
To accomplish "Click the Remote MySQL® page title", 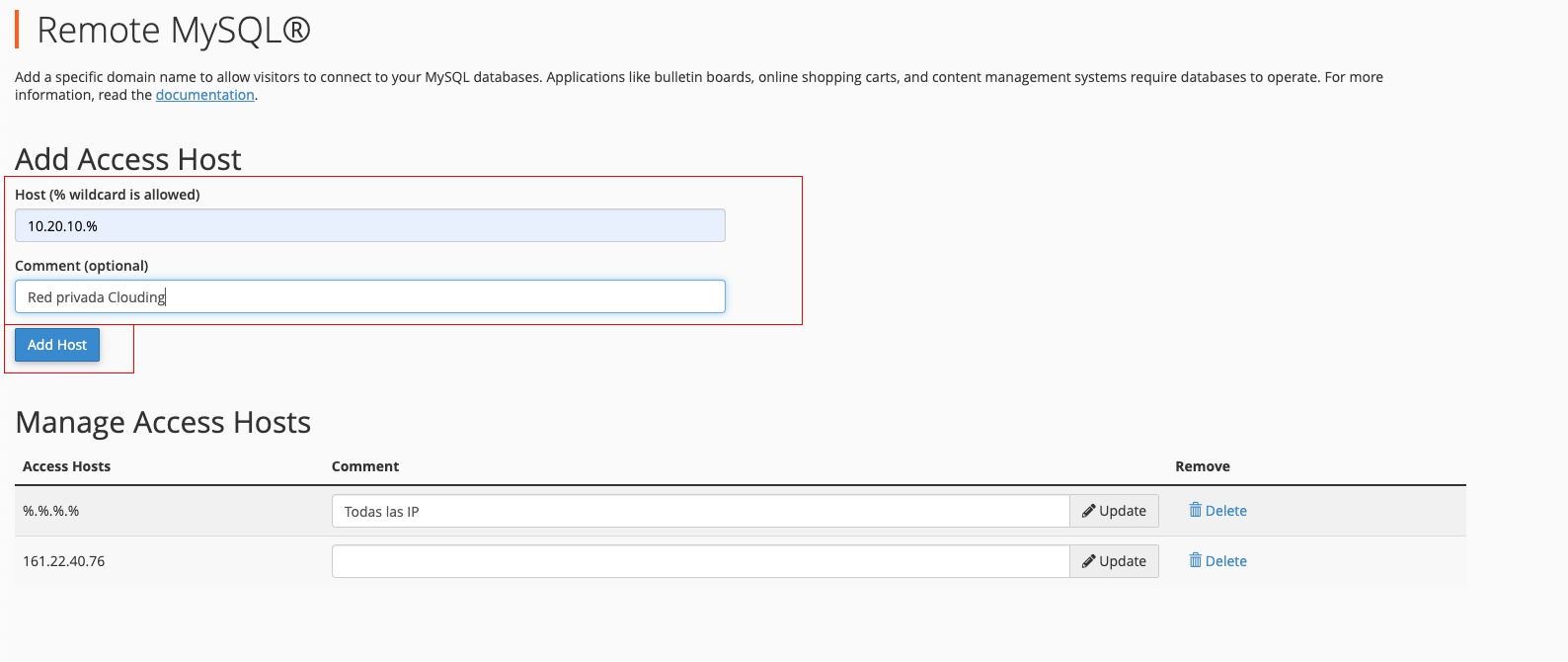I will pyautogui.click(x=174, y=31).
